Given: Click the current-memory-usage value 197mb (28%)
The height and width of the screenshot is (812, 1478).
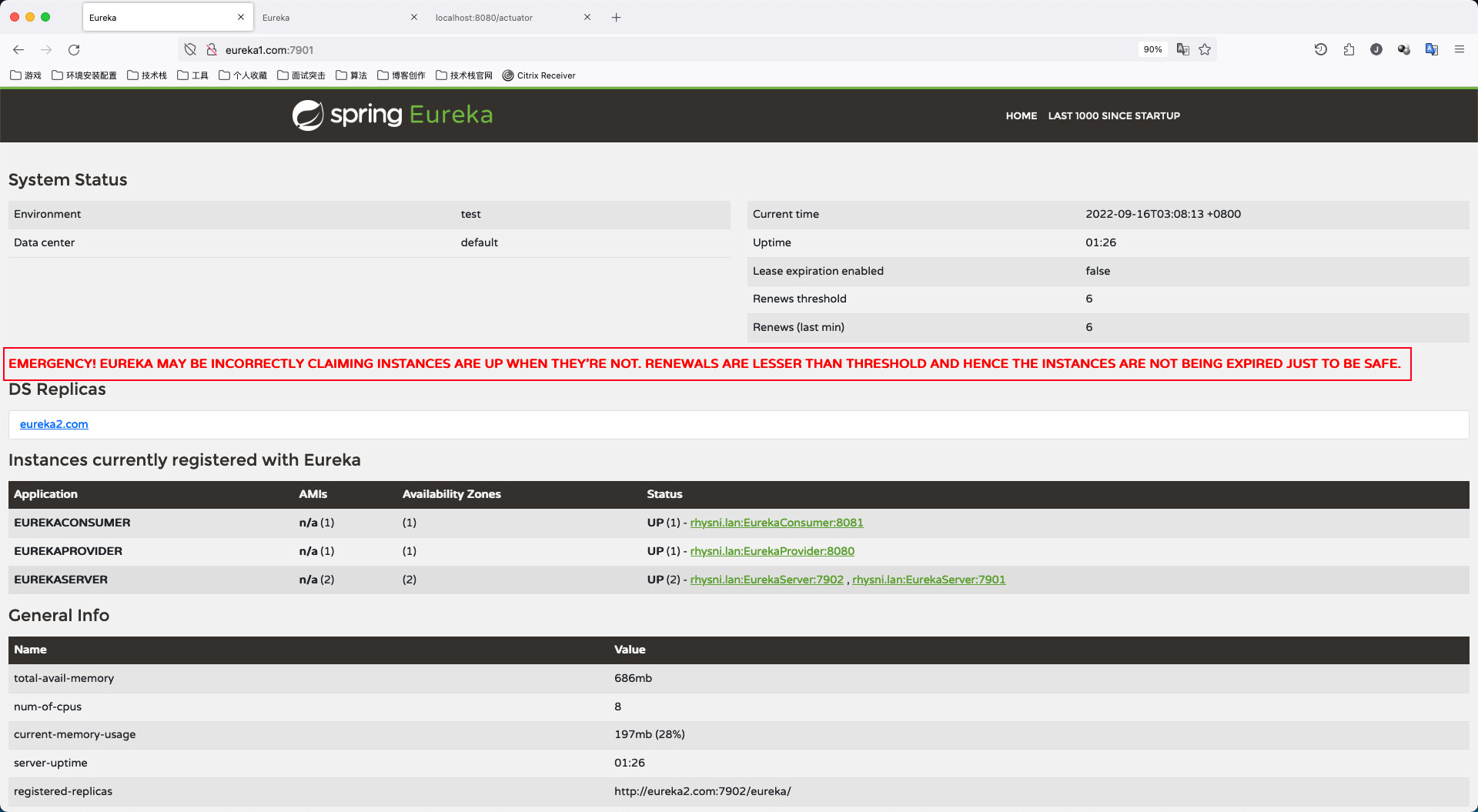Looking at the screenshot, I should pos(650,734).
